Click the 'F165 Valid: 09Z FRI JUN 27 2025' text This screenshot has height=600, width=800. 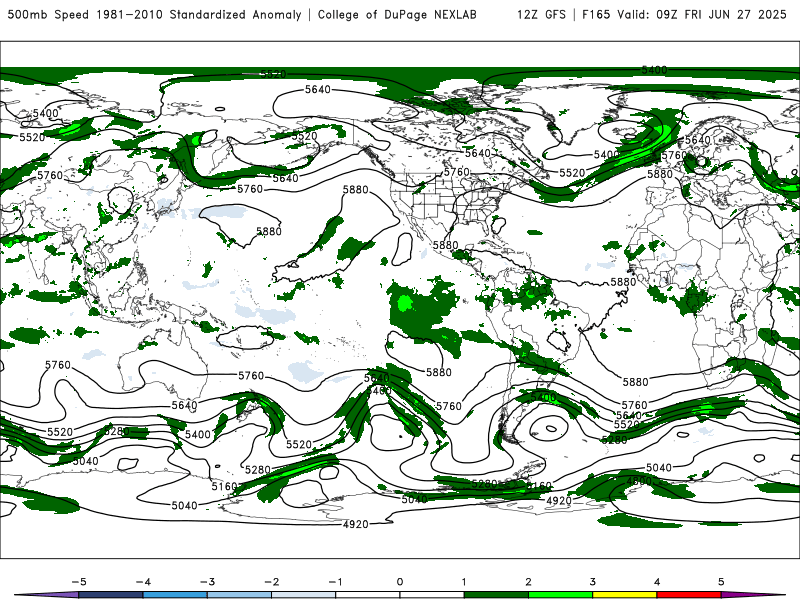[x=684, y=14]
